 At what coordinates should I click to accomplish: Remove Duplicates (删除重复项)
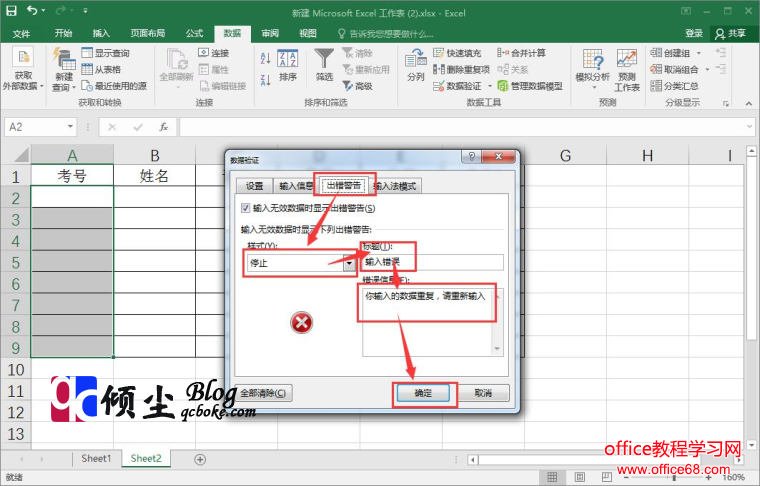(x=461, y=69)
